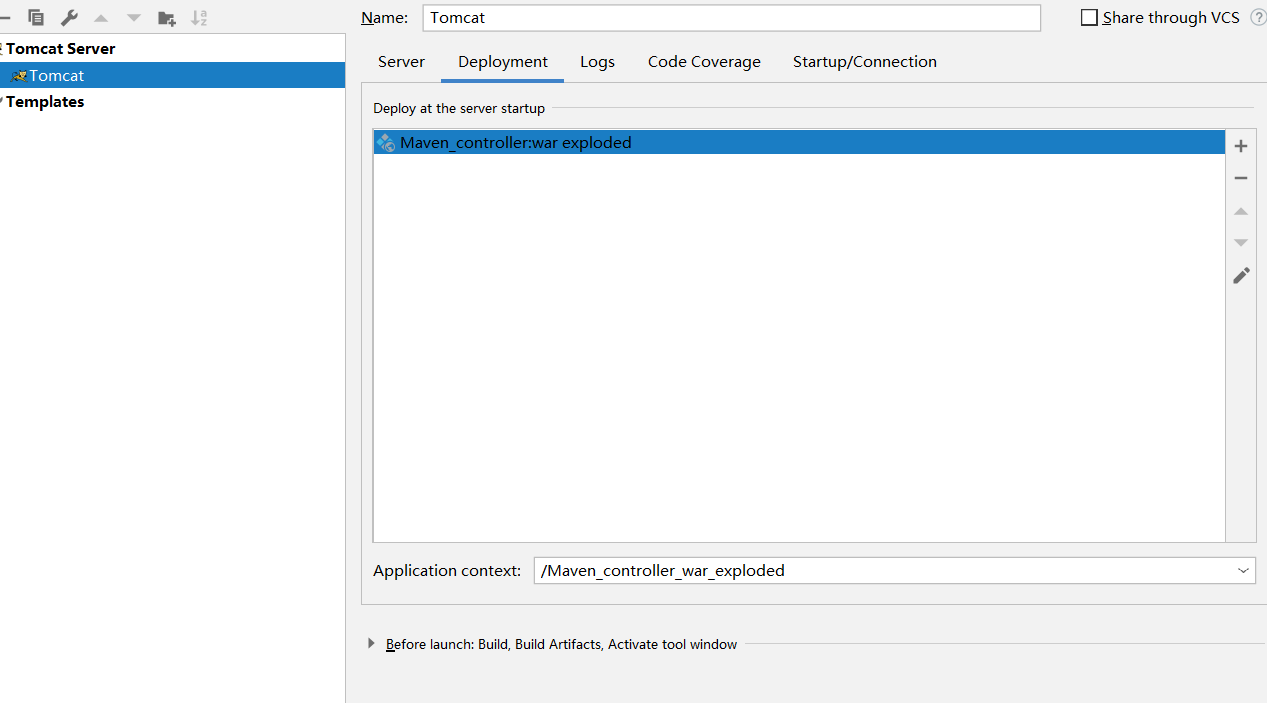Select the Tomcat Server tree node
This screenshot has height=703, width=1267.
(60, 49)
